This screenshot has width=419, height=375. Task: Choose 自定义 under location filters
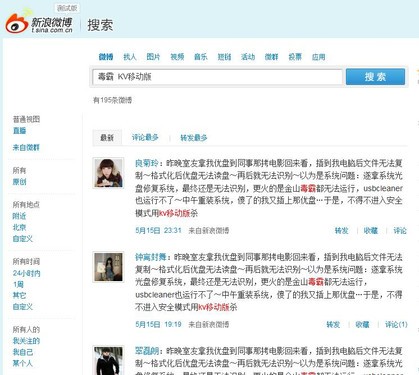(x=23, y=239)
